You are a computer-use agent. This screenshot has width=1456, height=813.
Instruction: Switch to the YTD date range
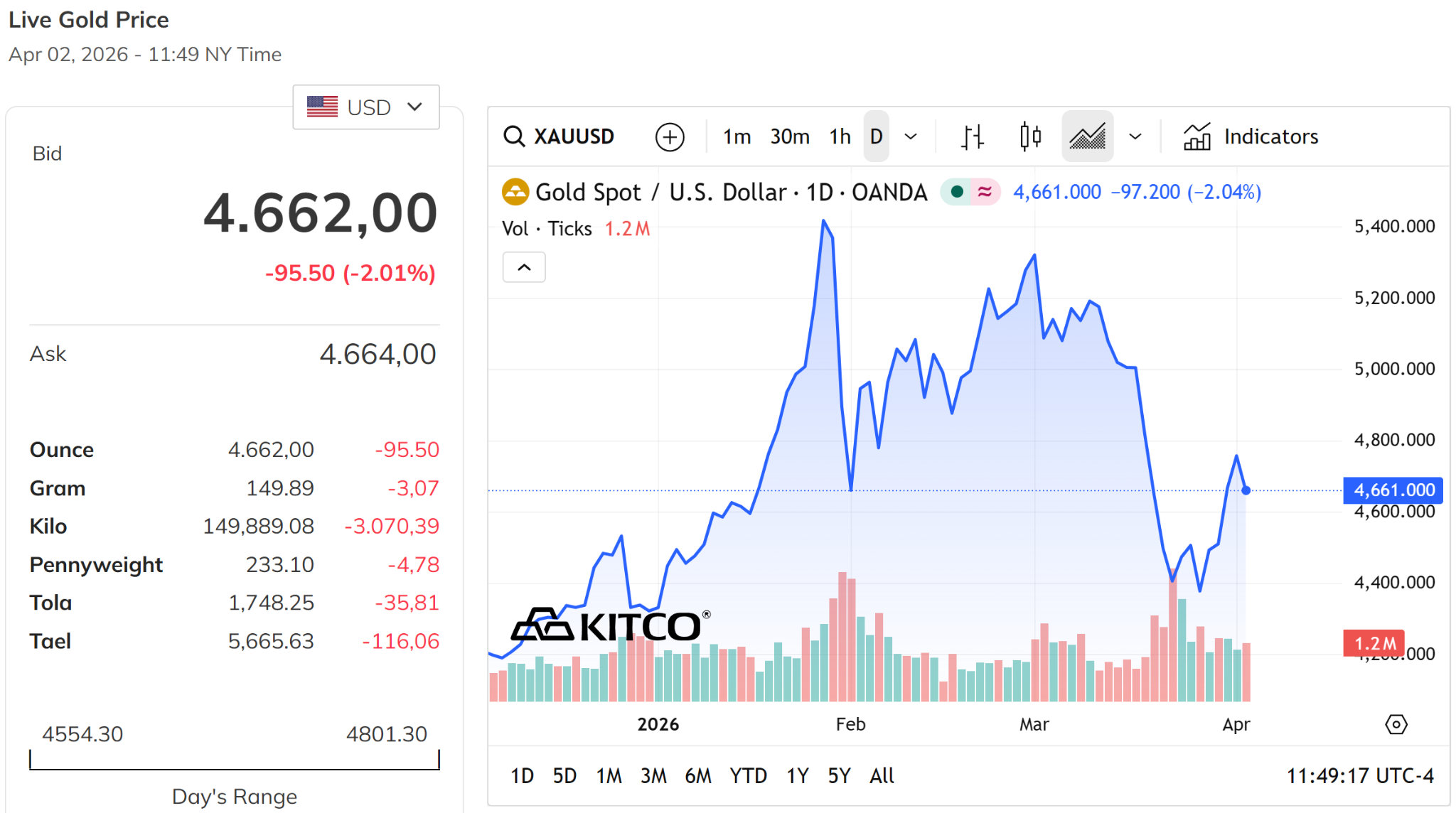(748, 776)
